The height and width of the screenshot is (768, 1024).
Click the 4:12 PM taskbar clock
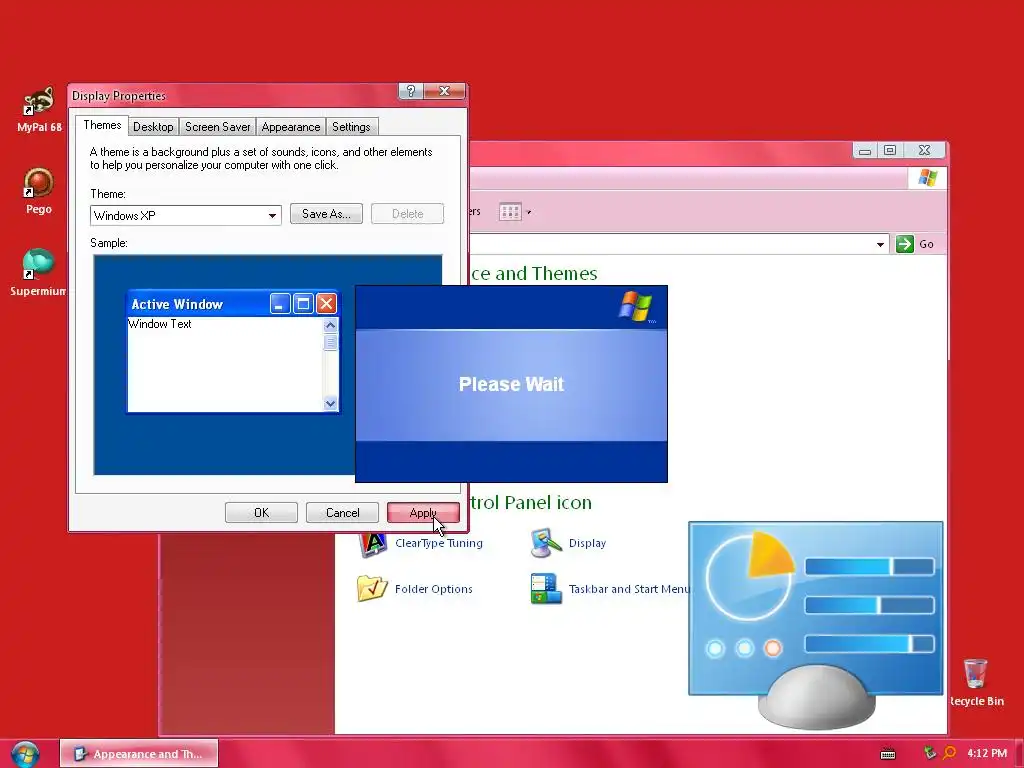(x=987, y=753)
